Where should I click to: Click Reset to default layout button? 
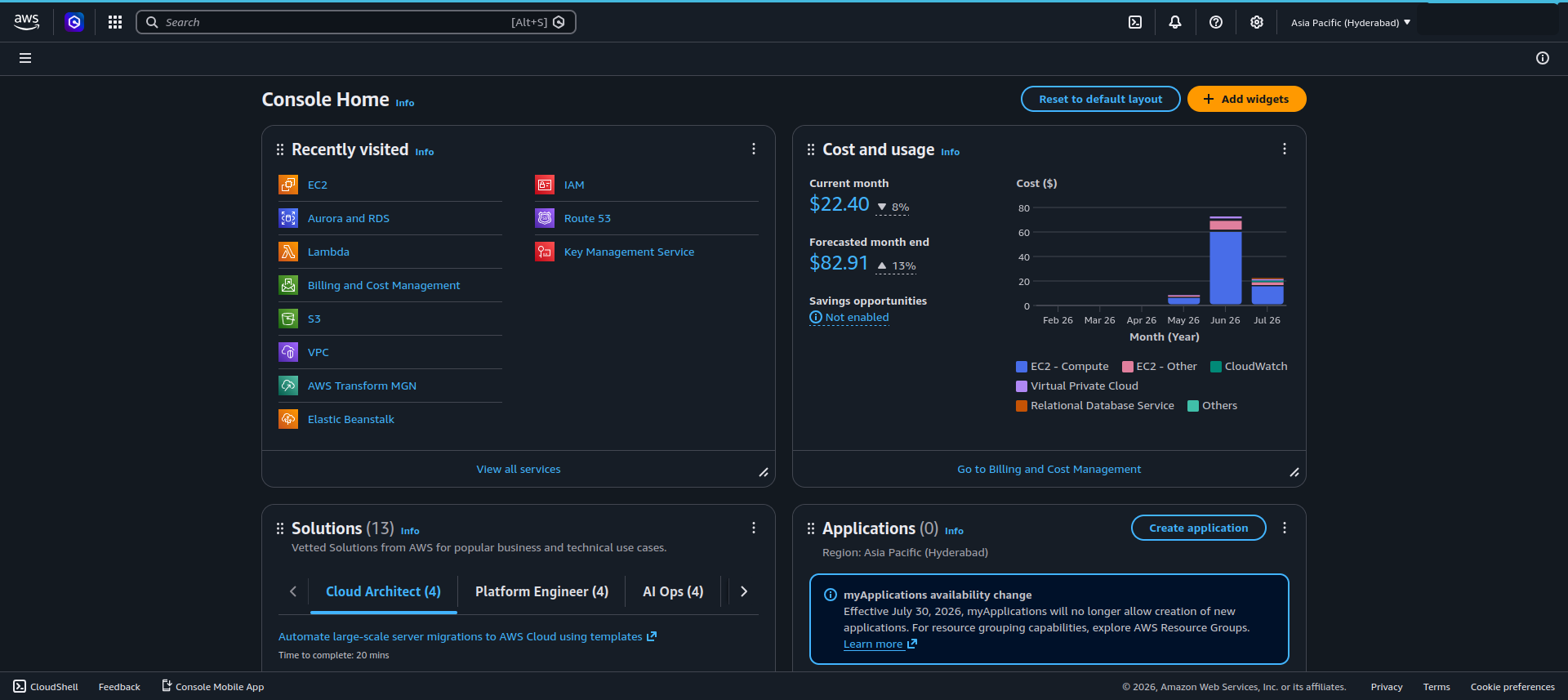(x=1100, y=99)
